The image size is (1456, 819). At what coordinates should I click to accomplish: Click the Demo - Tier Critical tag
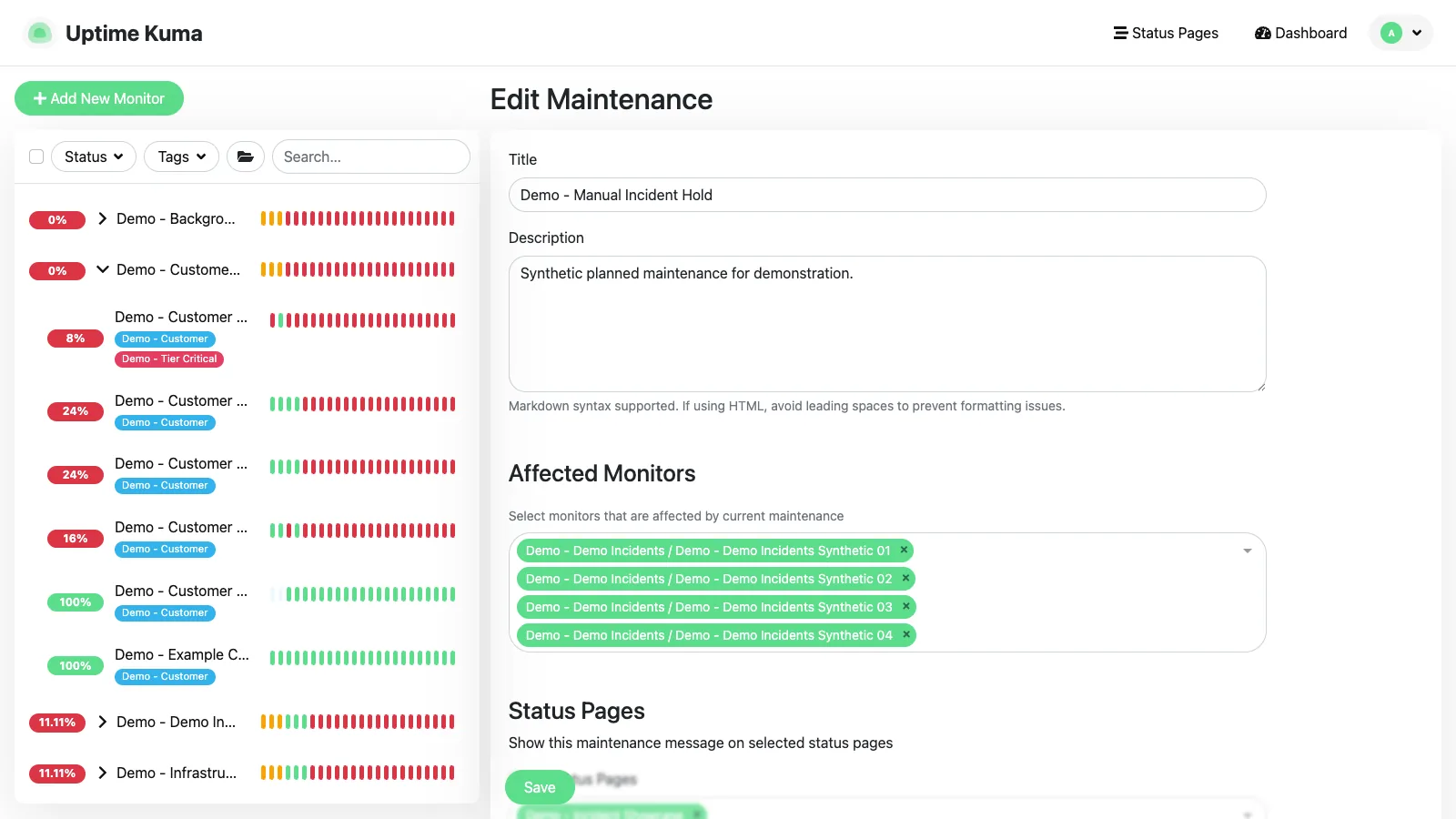pyautogui.click(x=169, y=359)
